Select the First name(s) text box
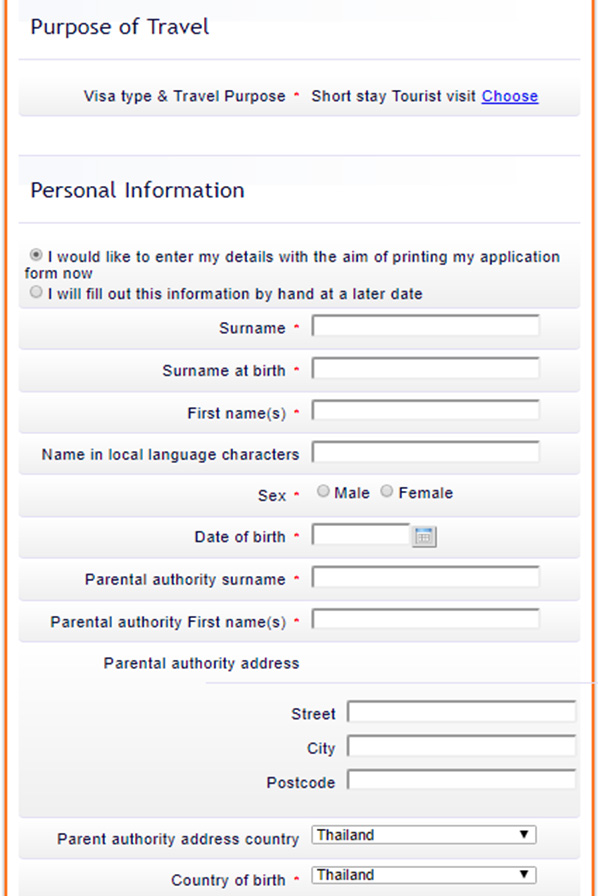This screenshot has width=598, height=896. point(426,410)
